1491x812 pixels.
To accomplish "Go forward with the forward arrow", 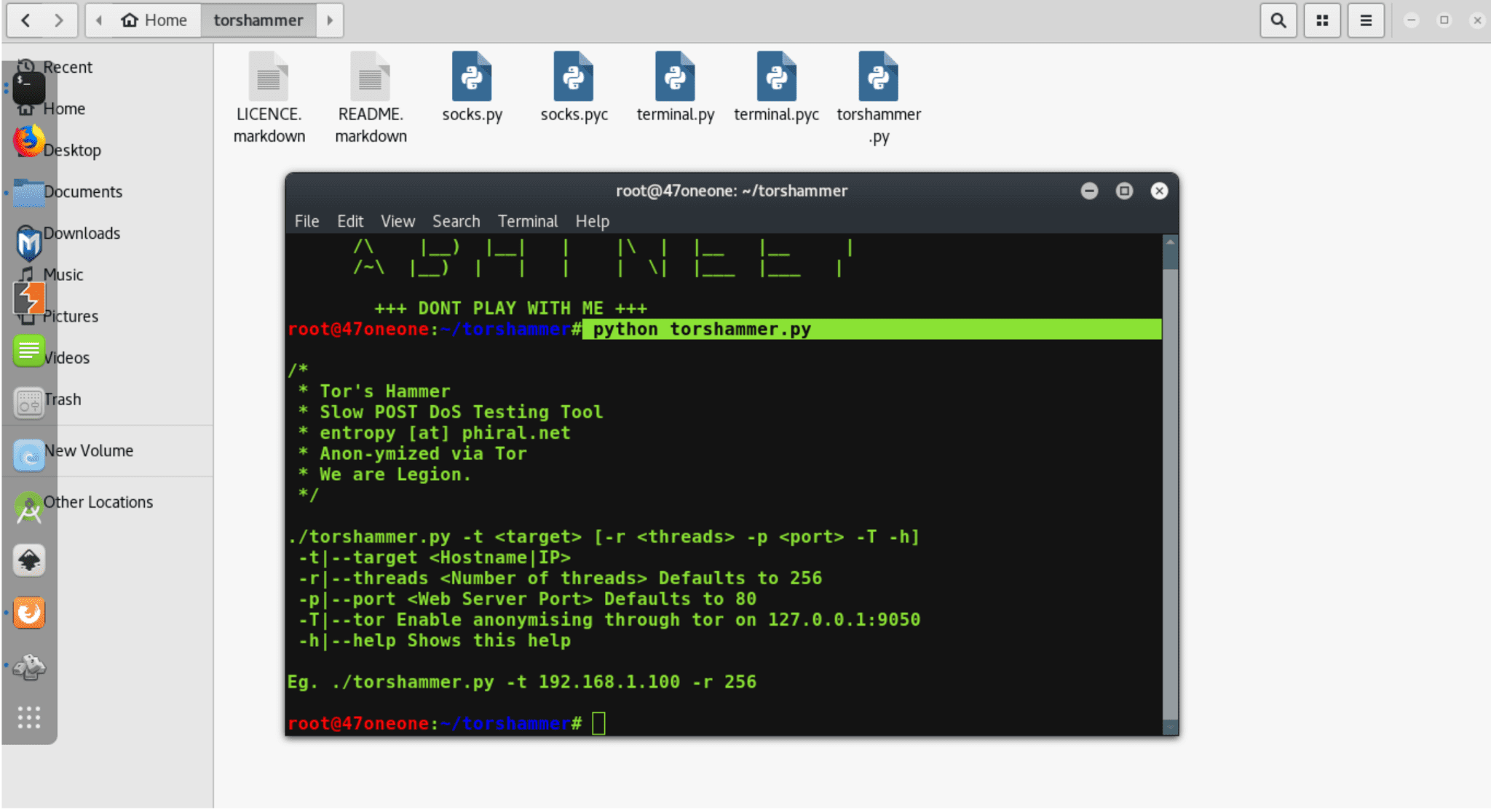I will point(59,20).
